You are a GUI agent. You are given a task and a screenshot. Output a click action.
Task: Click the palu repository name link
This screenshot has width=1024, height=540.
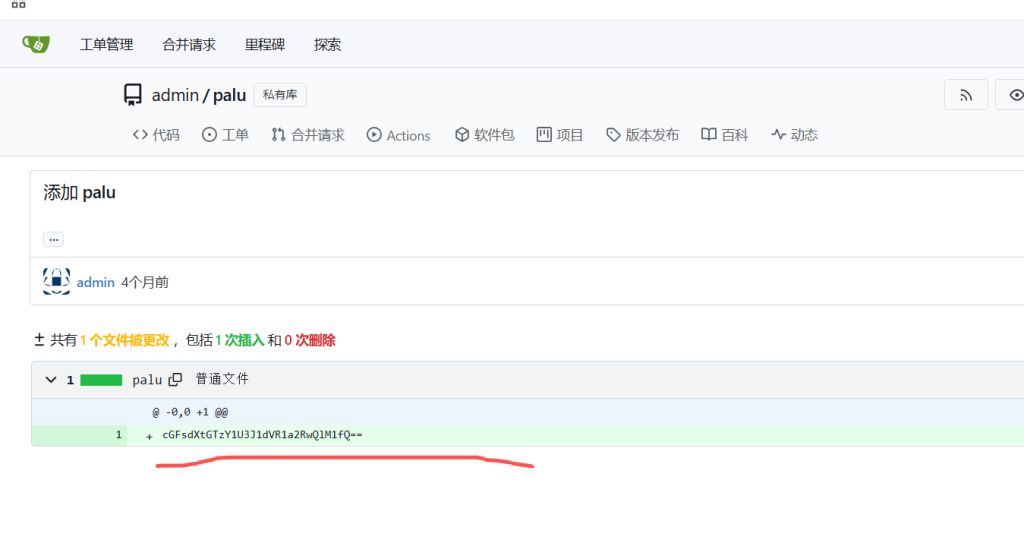pos(229,95)
